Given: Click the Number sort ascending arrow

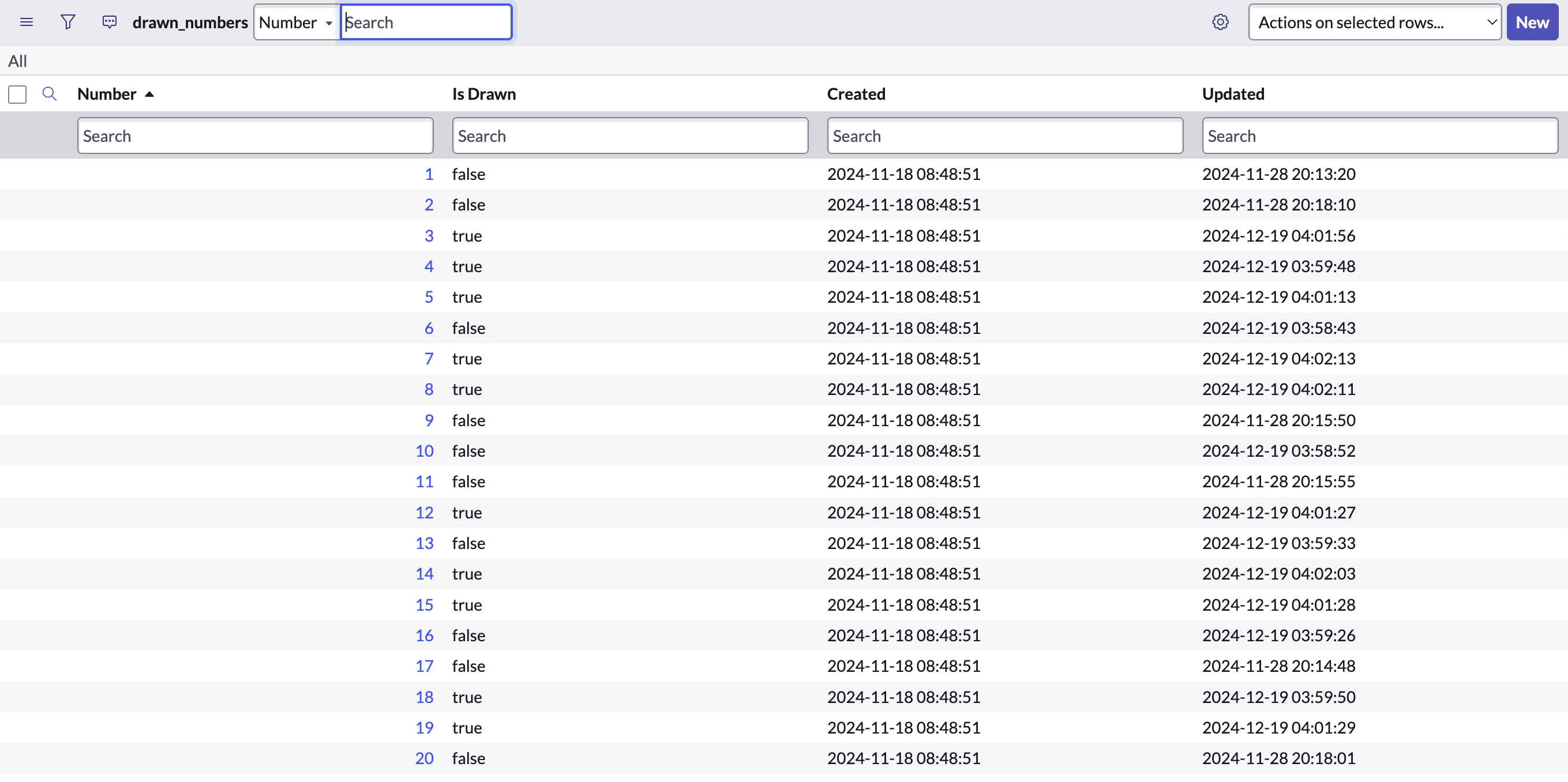Looking at the screenshot, I should (150, 95).
